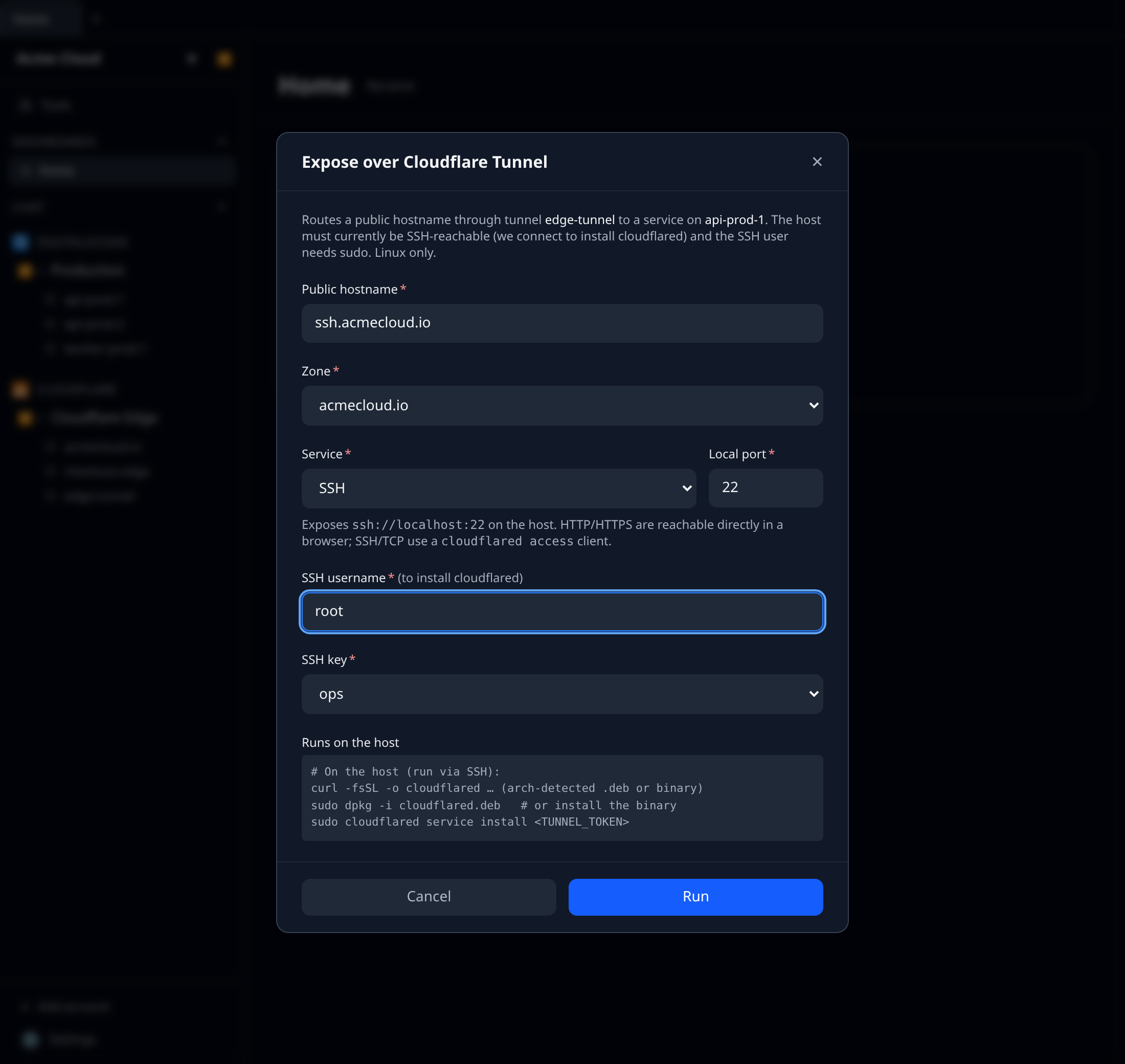Click the curl -fsSL command line text
The width and height of the screenshot is (1125, 1064).
pos(506,788)
